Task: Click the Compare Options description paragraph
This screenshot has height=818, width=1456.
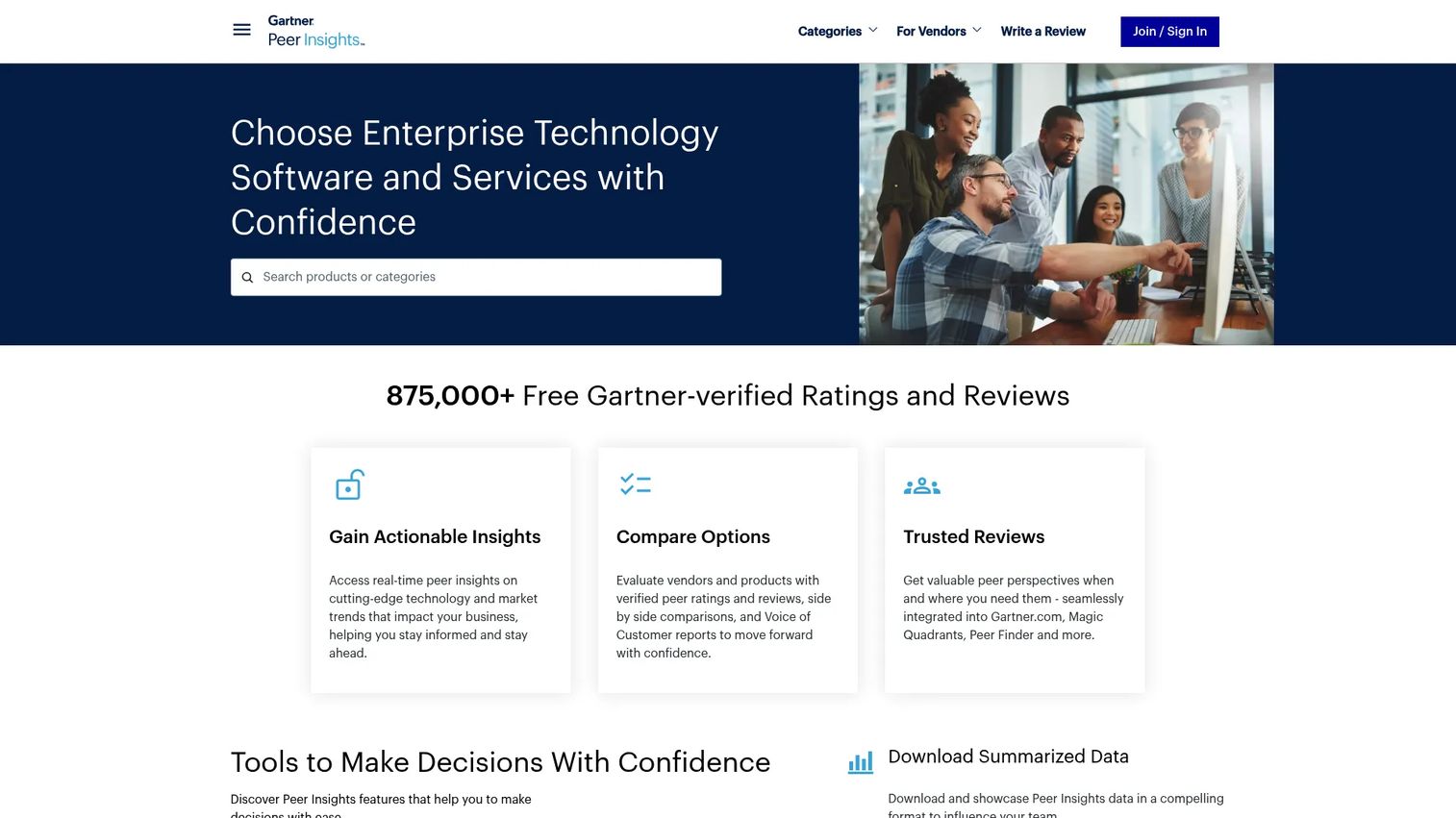Action: 723,616
